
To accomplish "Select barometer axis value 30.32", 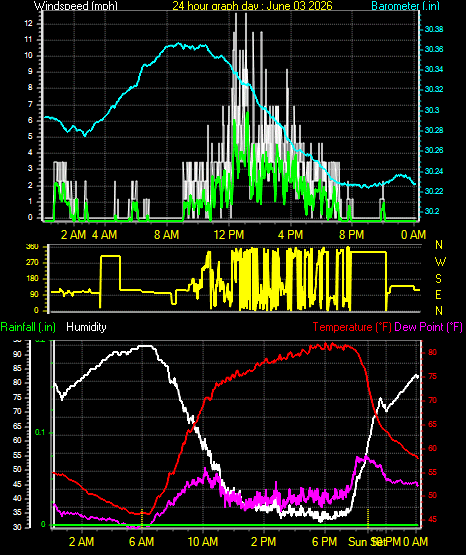I will point(434,89).
